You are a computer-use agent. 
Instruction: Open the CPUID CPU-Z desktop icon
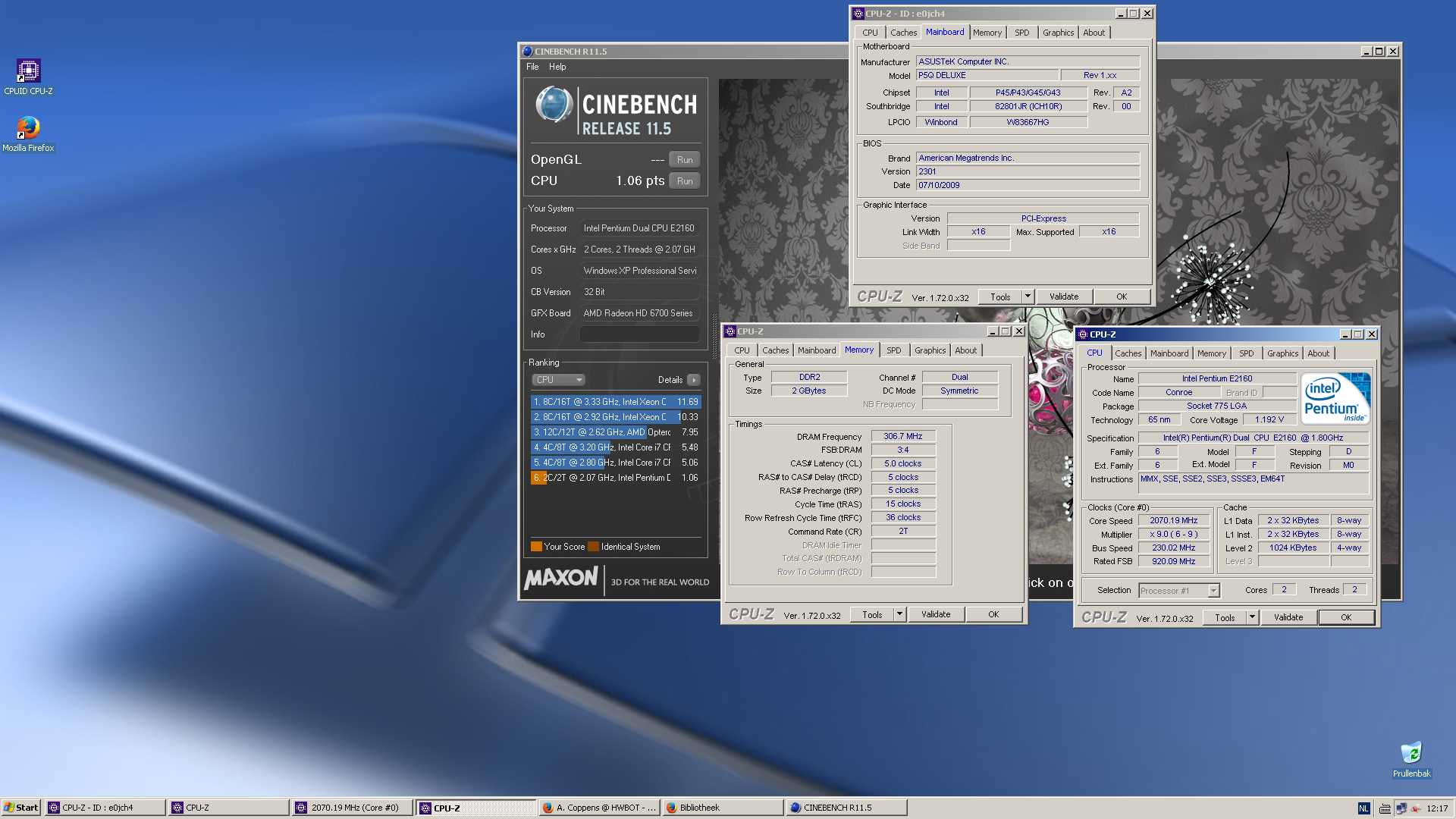(x=28, y=77)
